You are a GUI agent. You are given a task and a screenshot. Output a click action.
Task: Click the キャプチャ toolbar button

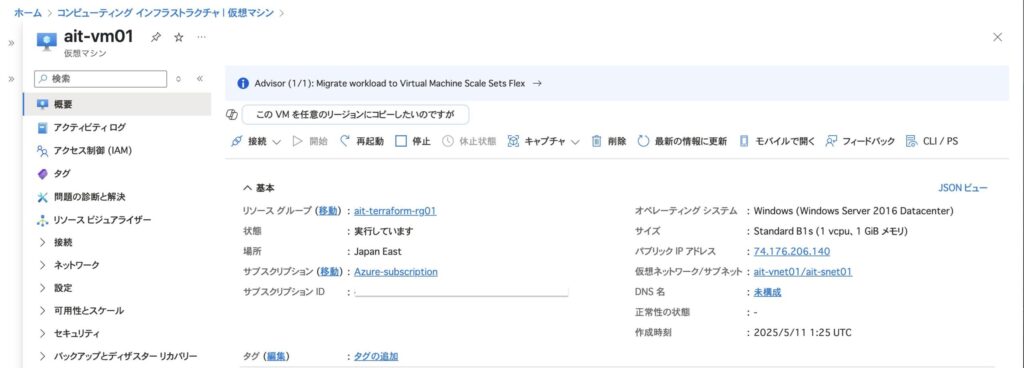coord(536,141)
